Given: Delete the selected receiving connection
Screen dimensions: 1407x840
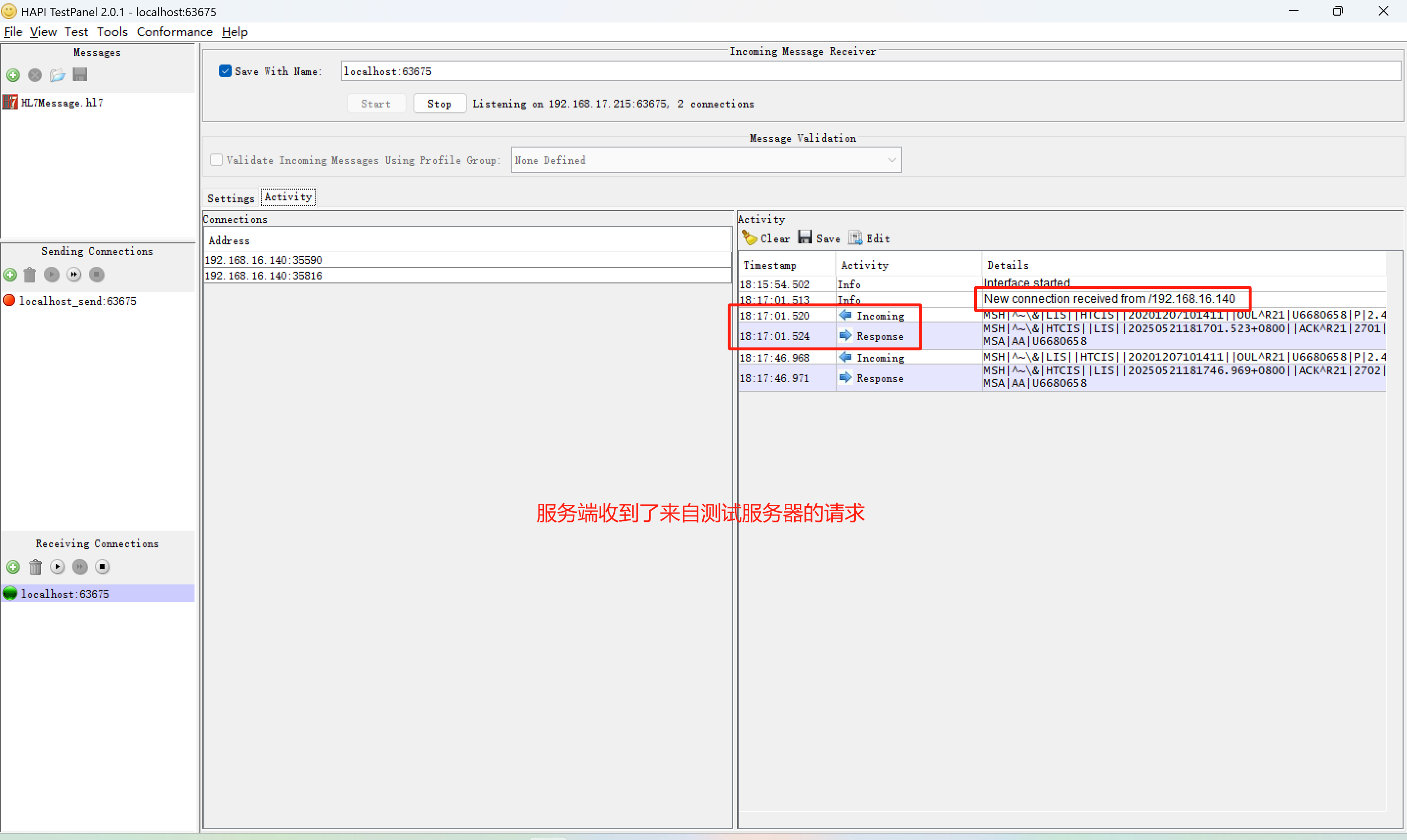Looking at the screenshot, I should coord(35,567).
